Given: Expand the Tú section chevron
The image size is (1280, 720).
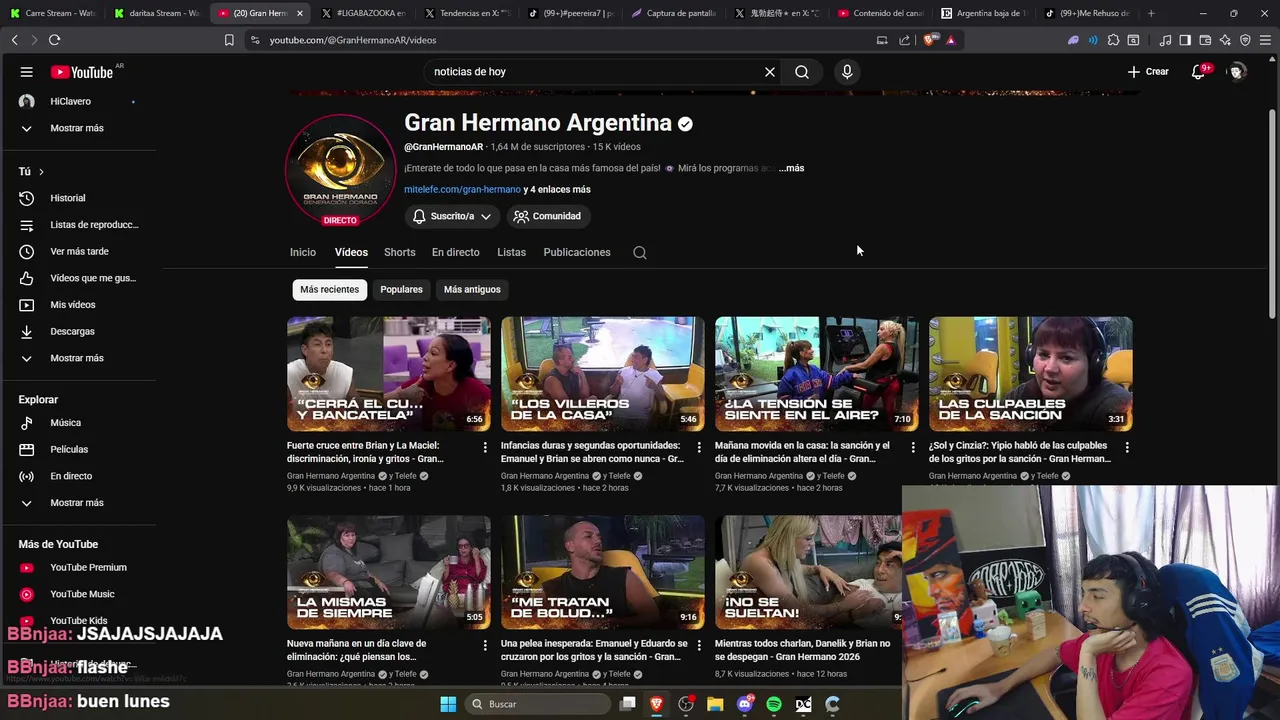Looking at the screenshot, I should click(x=41, y=172).
